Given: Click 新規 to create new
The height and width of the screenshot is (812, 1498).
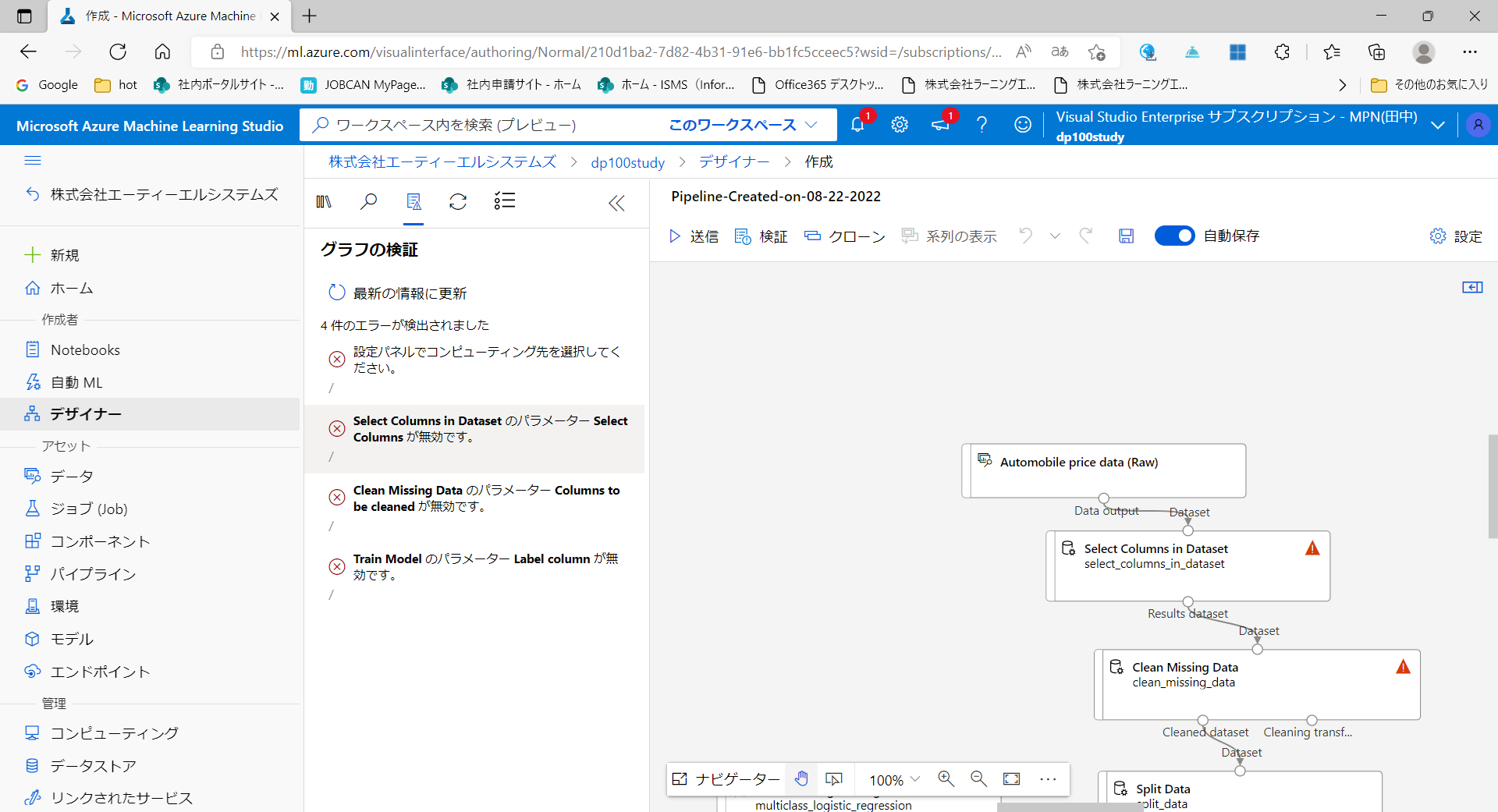Looking at the screenshot, I should click(51, 255).
